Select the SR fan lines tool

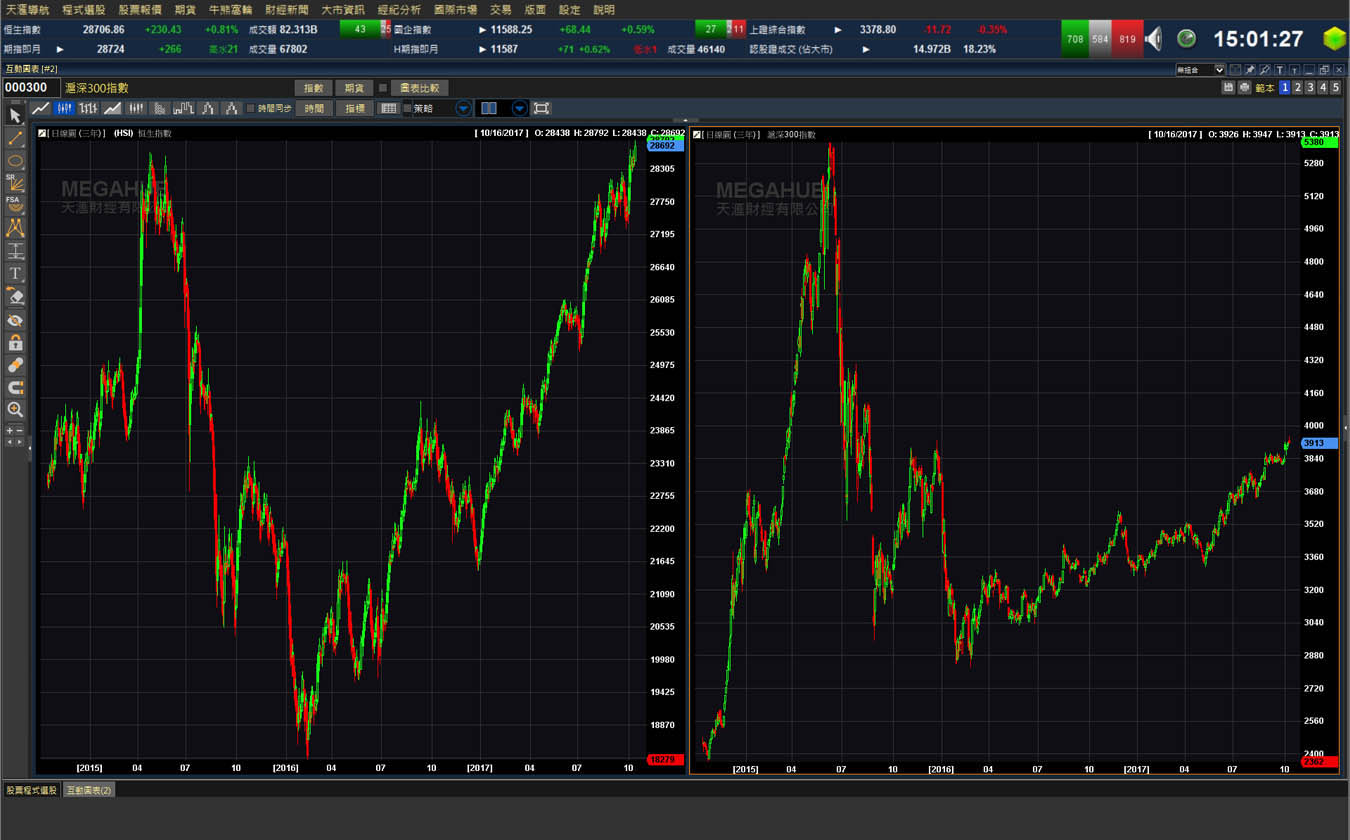(15, 183)
